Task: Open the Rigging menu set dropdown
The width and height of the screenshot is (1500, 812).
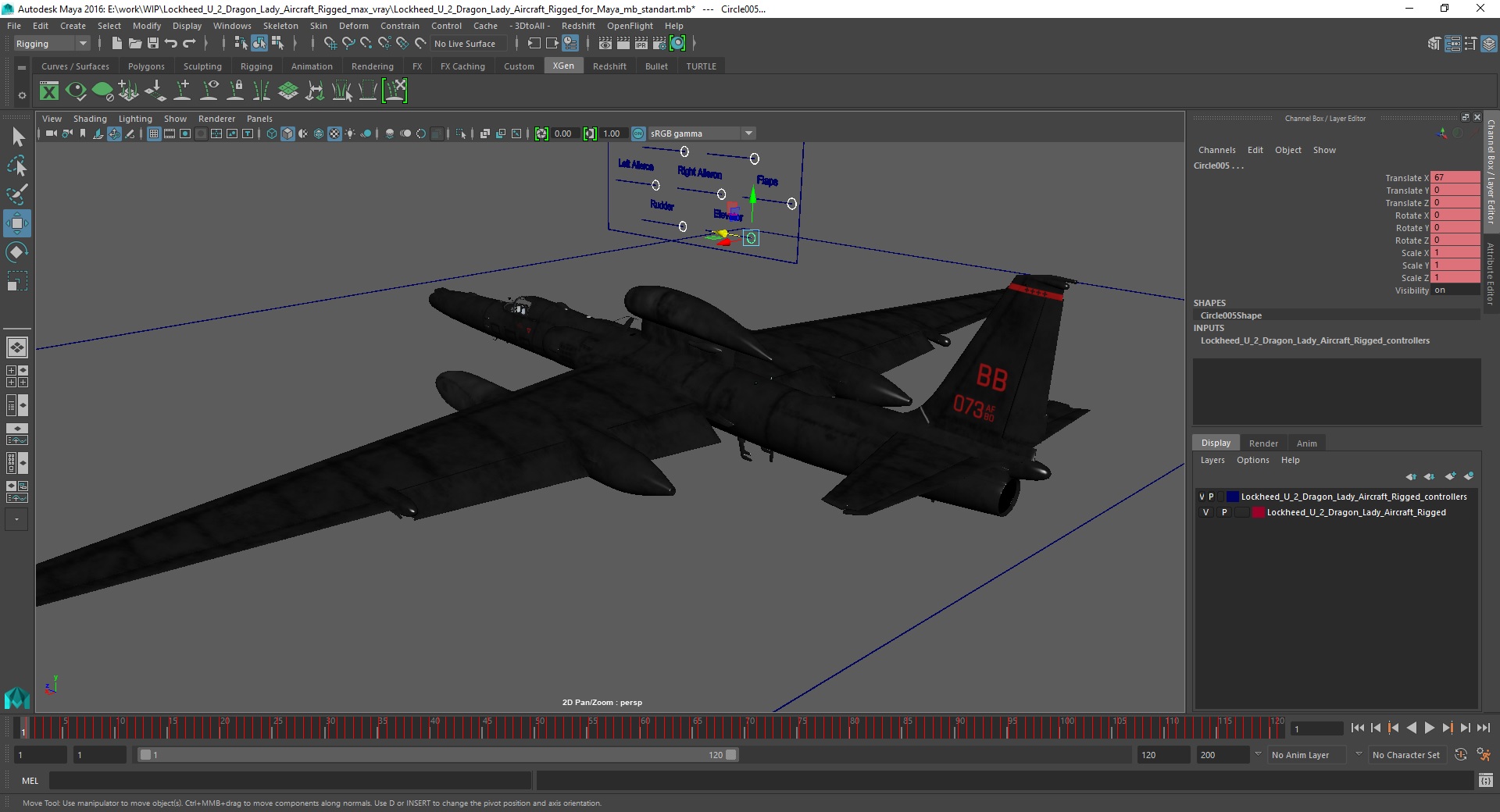Action: tap(52, 44)
